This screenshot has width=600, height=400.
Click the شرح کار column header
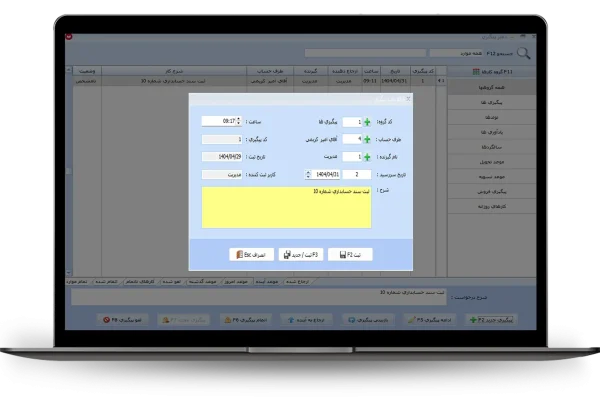coord(174,71)
